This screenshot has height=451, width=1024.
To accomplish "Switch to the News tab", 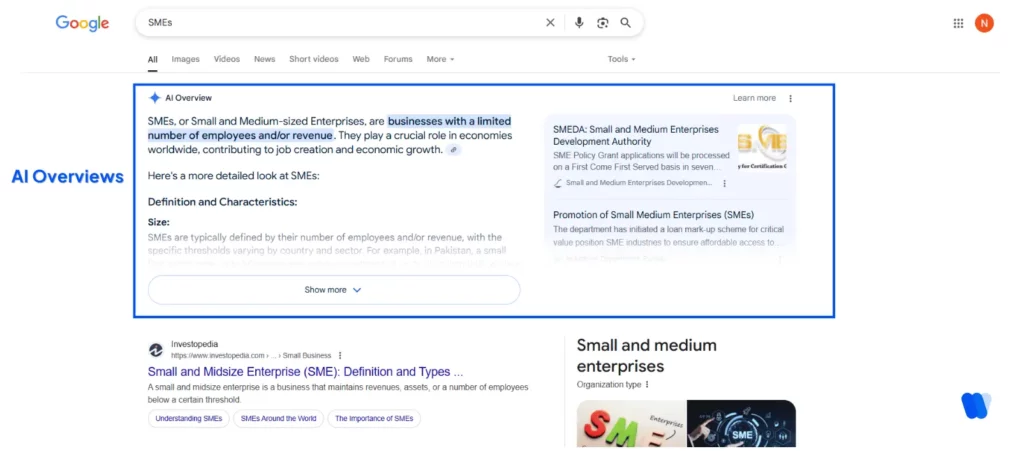I will 264,59.
